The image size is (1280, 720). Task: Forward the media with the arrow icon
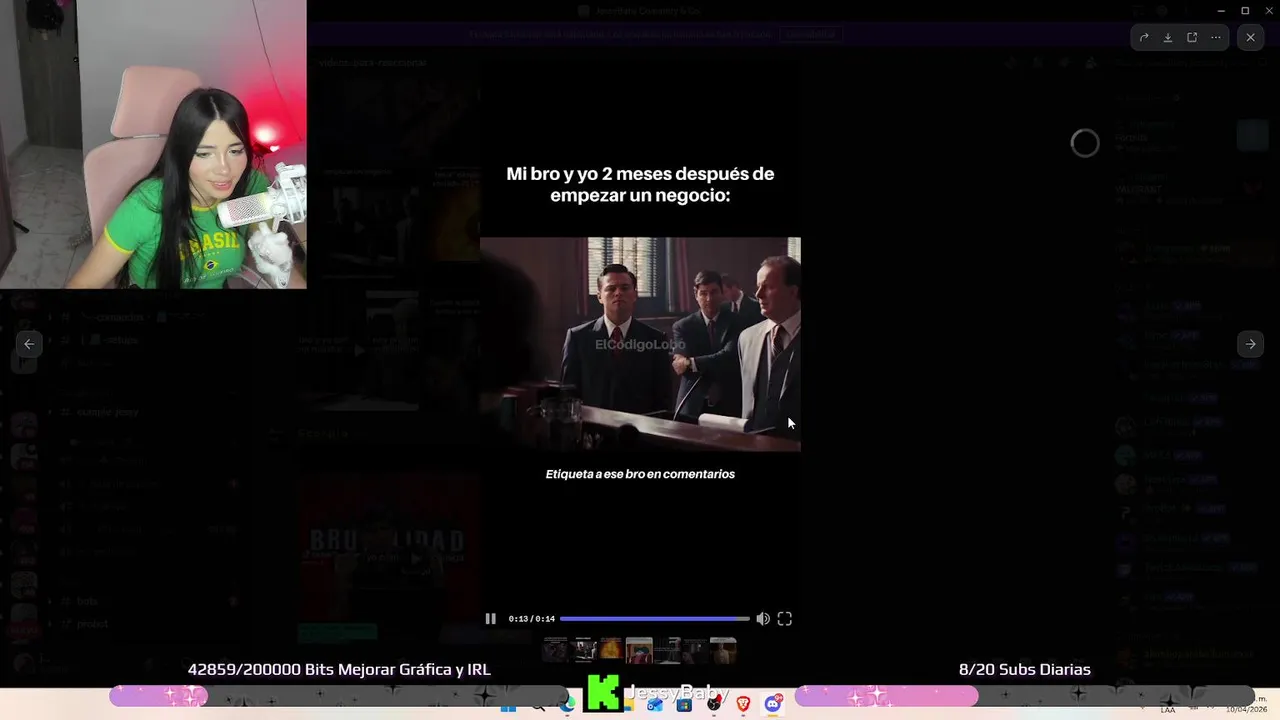pos(1144,38)
